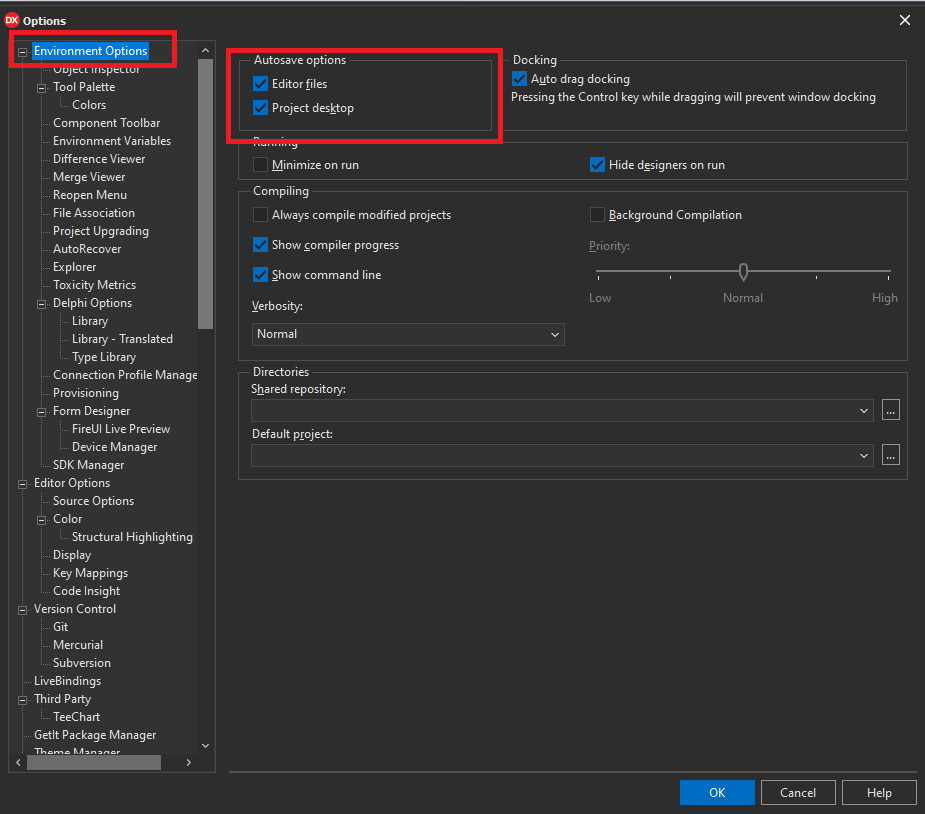Click the tree's scroll down arrow

coord(206,745)
